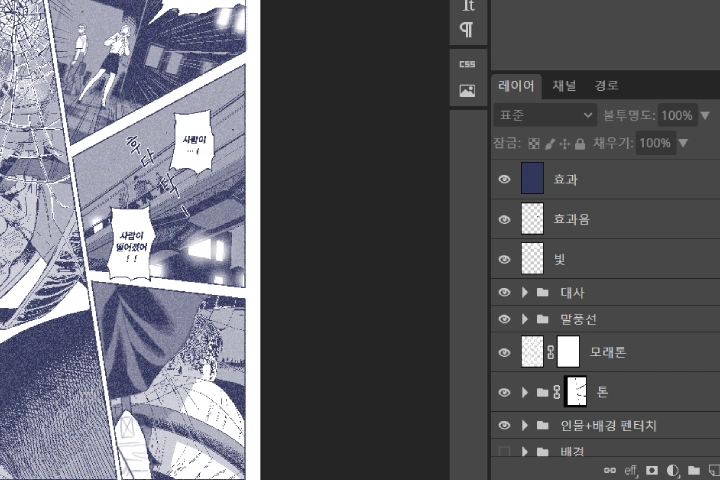720x480 pixels.
Task: Click the 불투명도 100% value field
Action: (x=677, y=115)
